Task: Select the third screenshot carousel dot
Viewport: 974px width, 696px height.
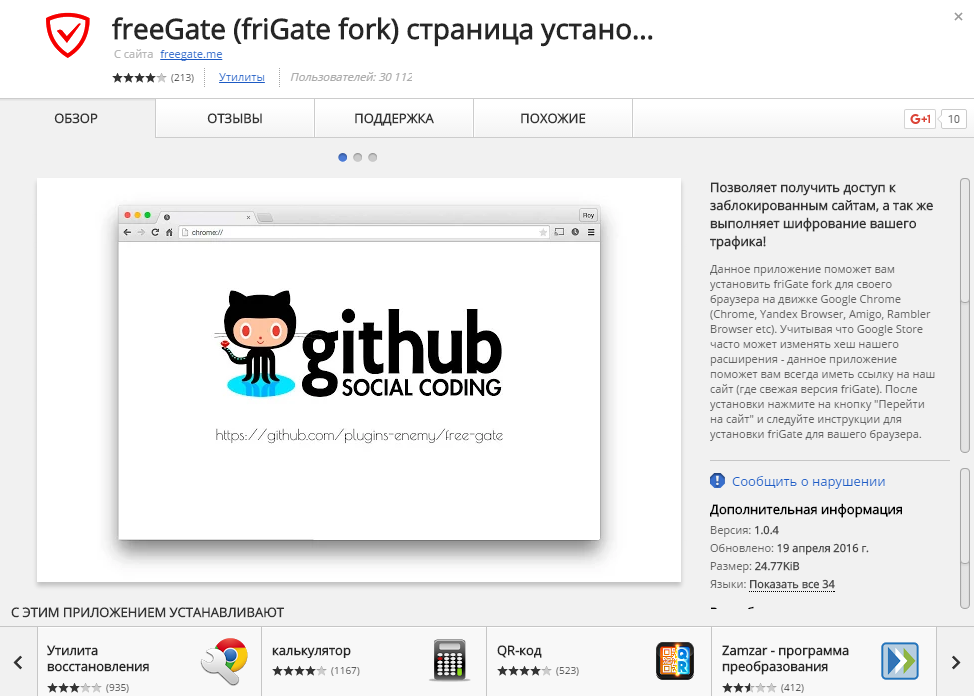Action: (x=372, y=157)
